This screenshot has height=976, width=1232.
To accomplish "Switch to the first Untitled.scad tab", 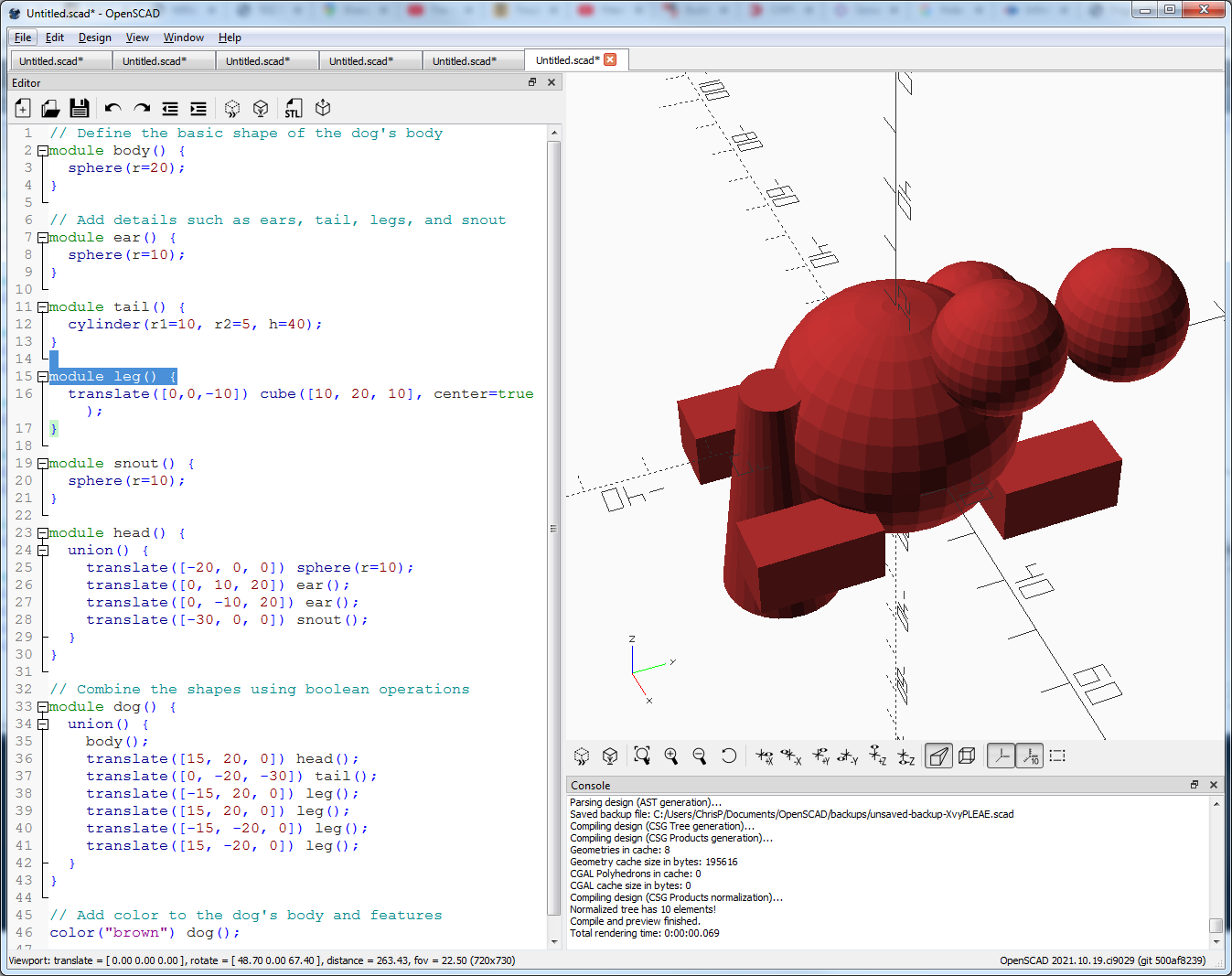I will tap(51, 61).
